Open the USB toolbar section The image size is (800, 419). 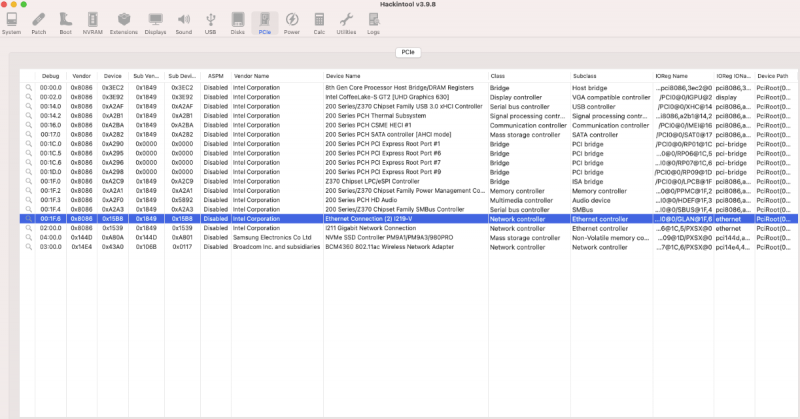click(210, 23)
